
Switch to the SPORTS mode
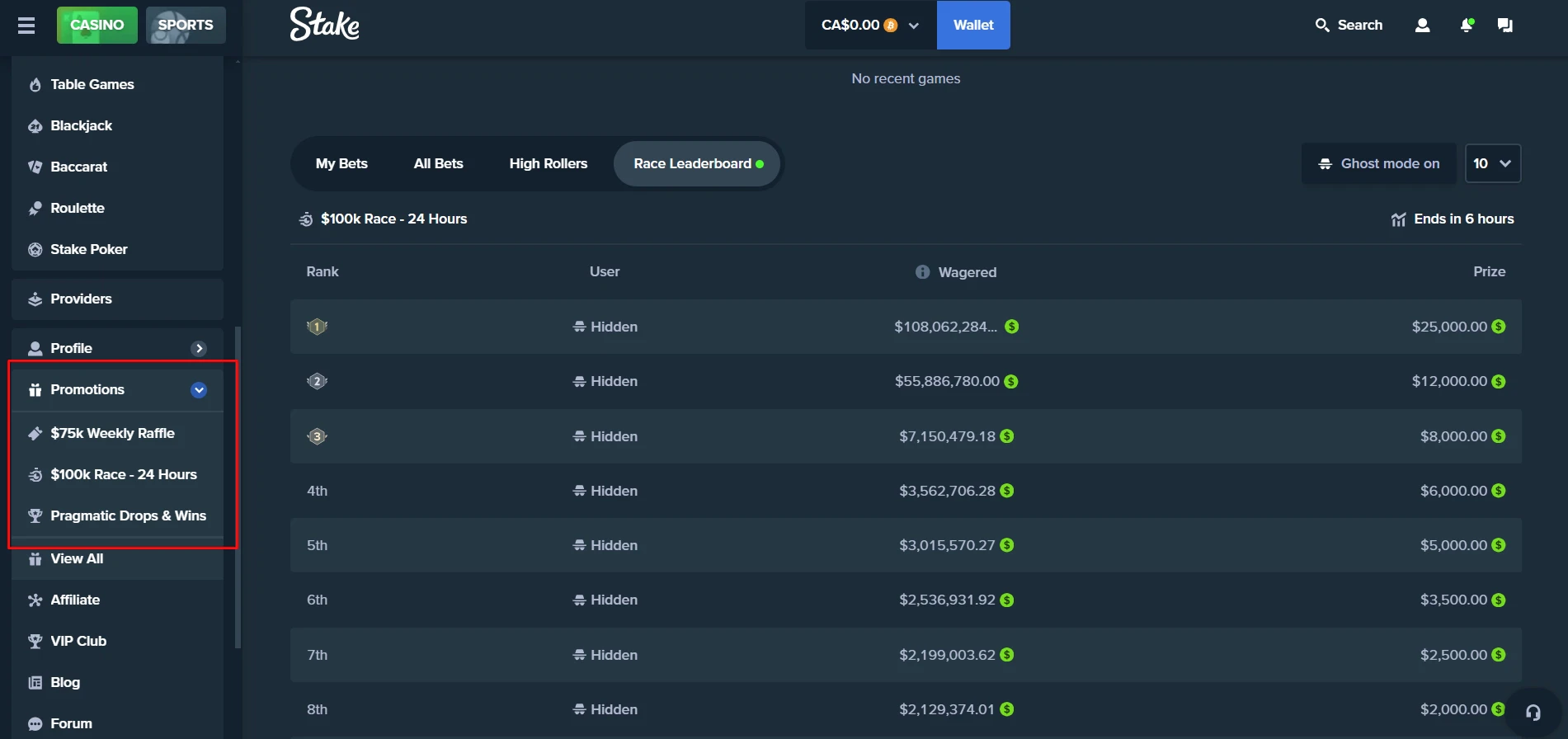click(186, 25)
